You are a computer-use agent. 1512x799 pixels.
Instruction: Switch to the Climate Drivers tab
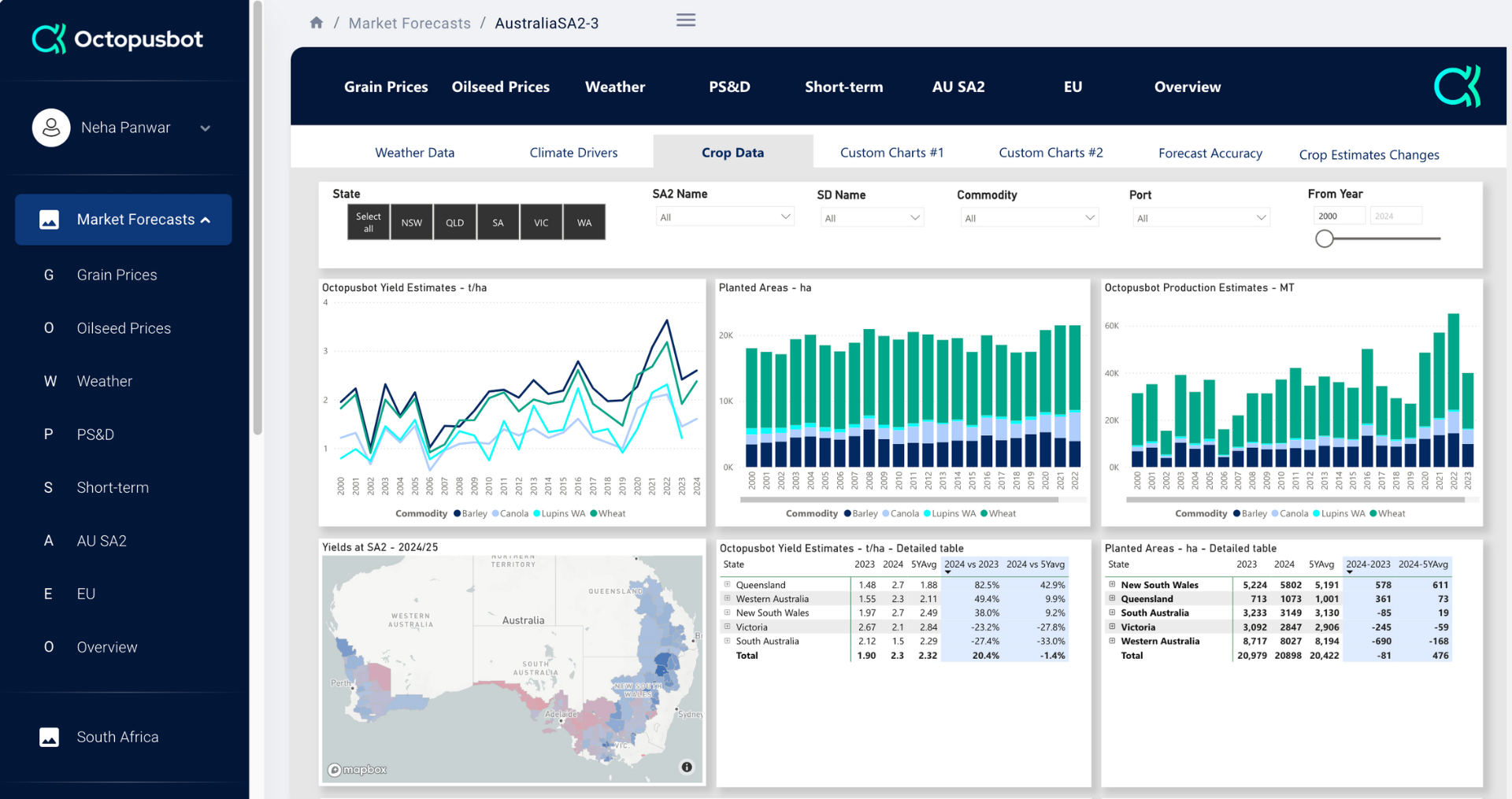click(573, 153)
